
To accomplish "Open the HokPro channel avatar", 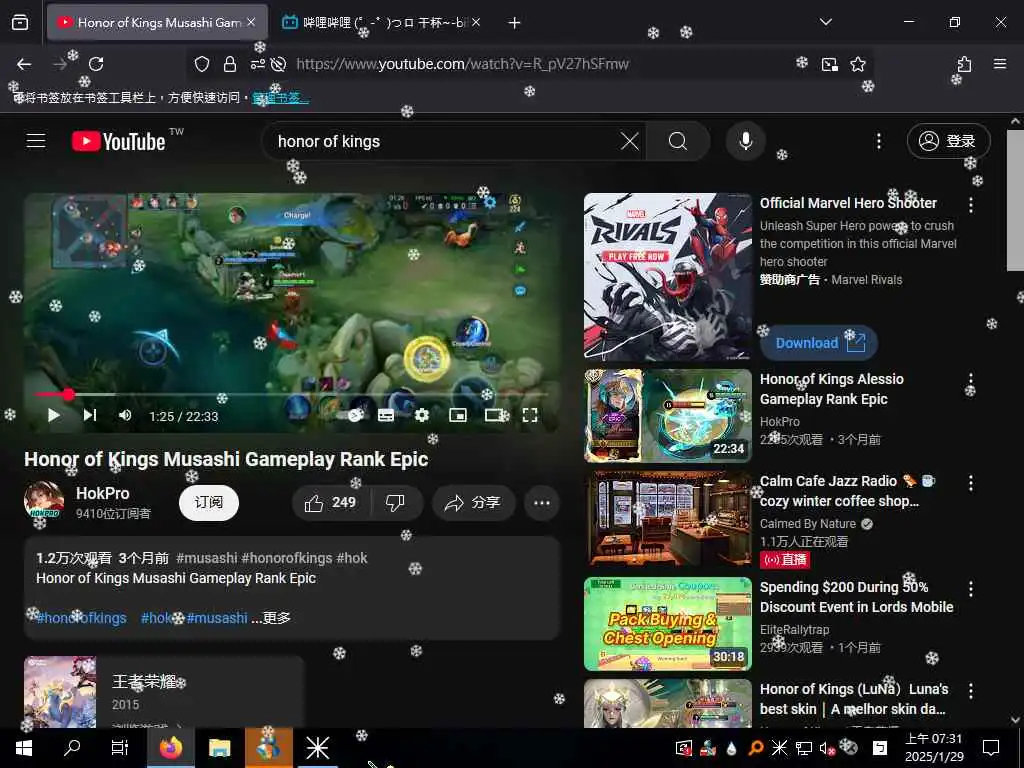I will tap(44, 501).
